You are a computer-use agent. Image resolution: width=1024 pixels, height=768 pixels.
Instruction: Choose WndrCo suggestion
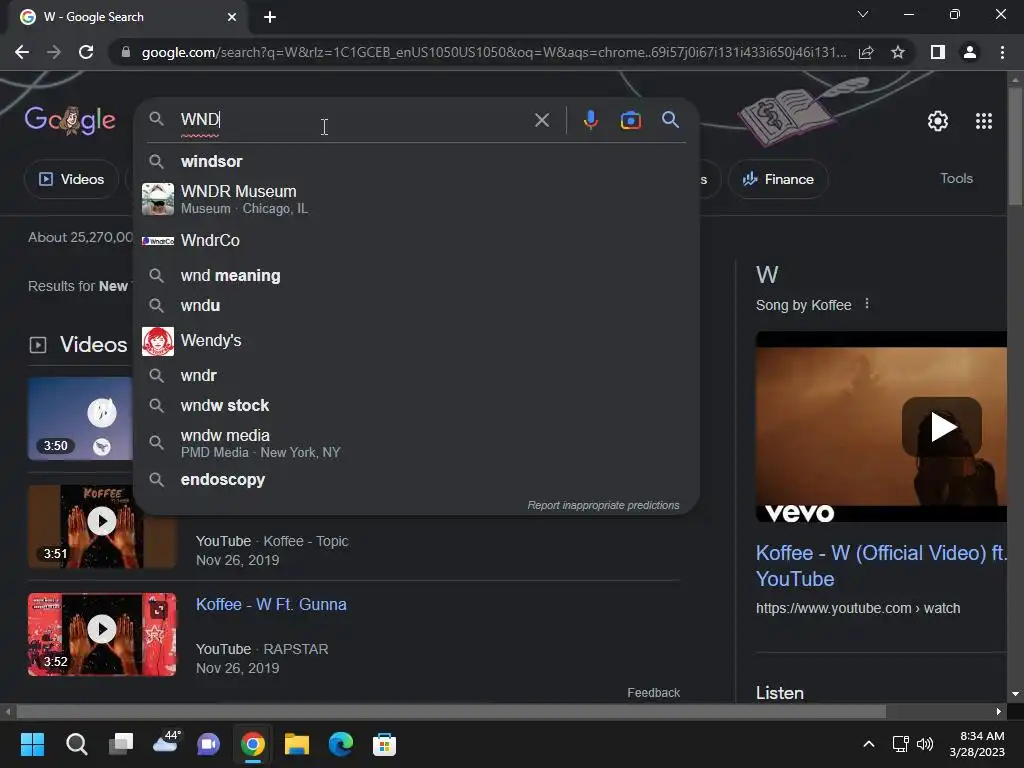point(416,240)
